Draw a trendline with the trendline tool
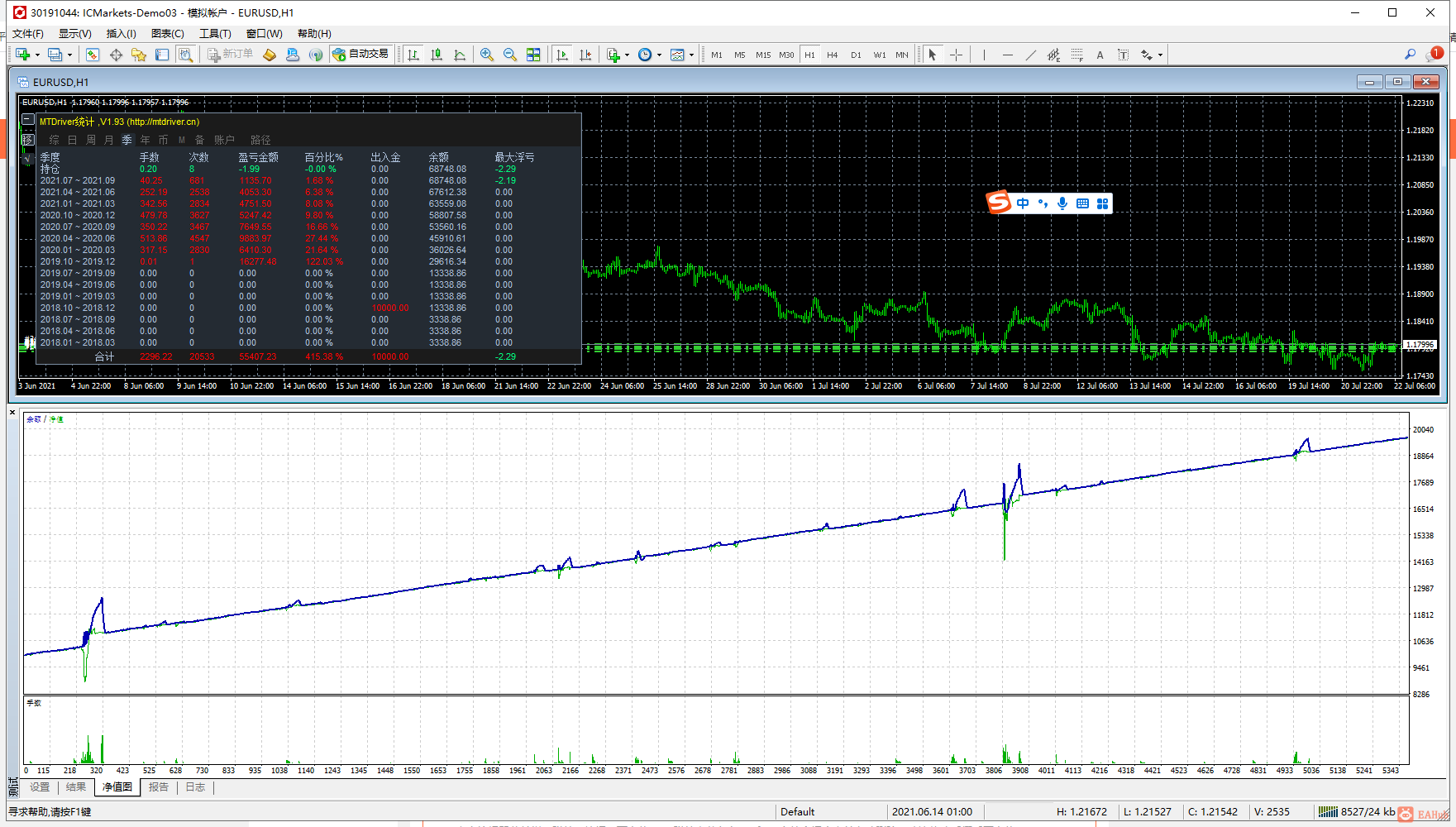This screenshot has height=827, width=1456. tap(1030, 55)
